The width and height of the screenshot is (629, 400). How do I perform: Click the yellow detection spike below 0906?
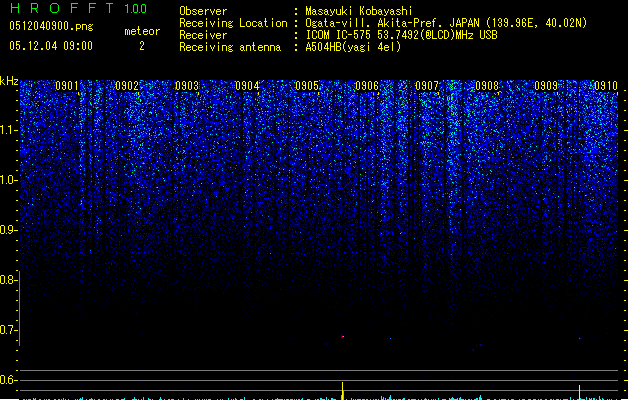(343, 390)
